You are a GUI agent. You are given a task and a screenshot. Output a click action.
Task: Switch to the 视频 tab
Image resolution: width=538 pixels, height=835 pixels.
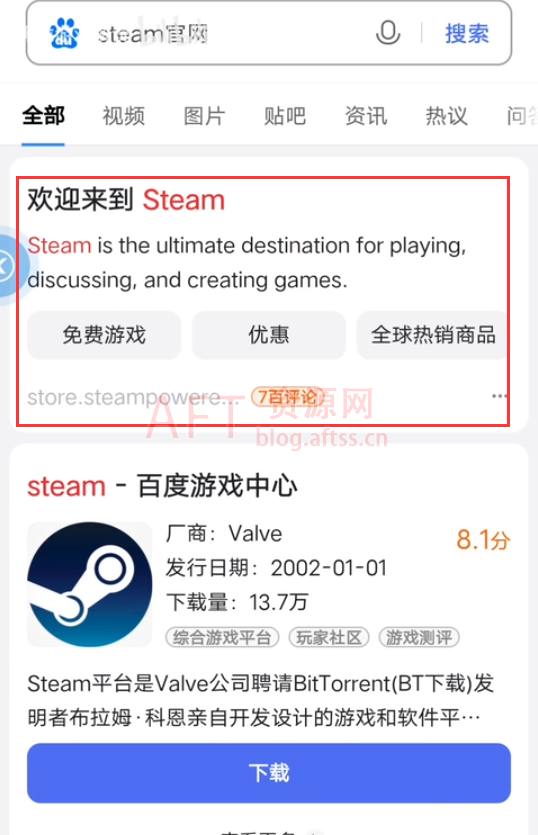click(124, 116)
